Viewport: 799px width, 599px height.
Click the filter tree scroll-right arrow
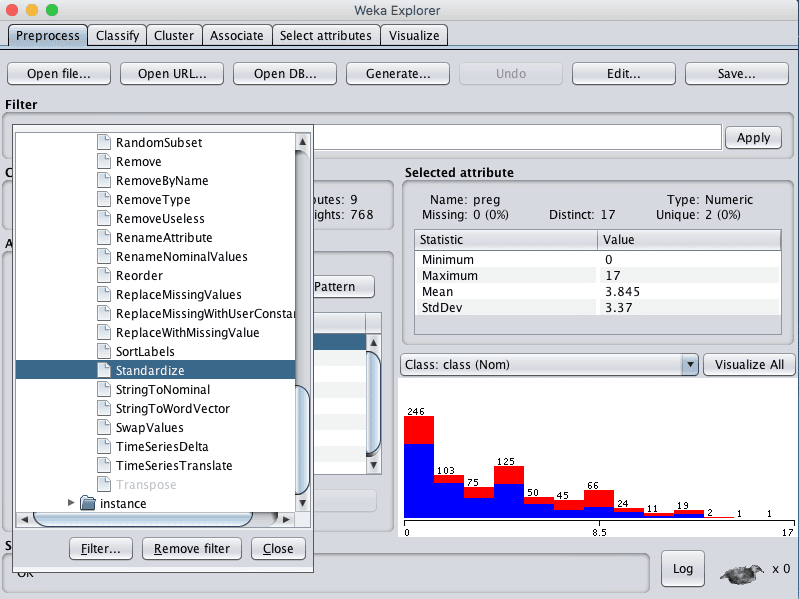pos(286,520)
